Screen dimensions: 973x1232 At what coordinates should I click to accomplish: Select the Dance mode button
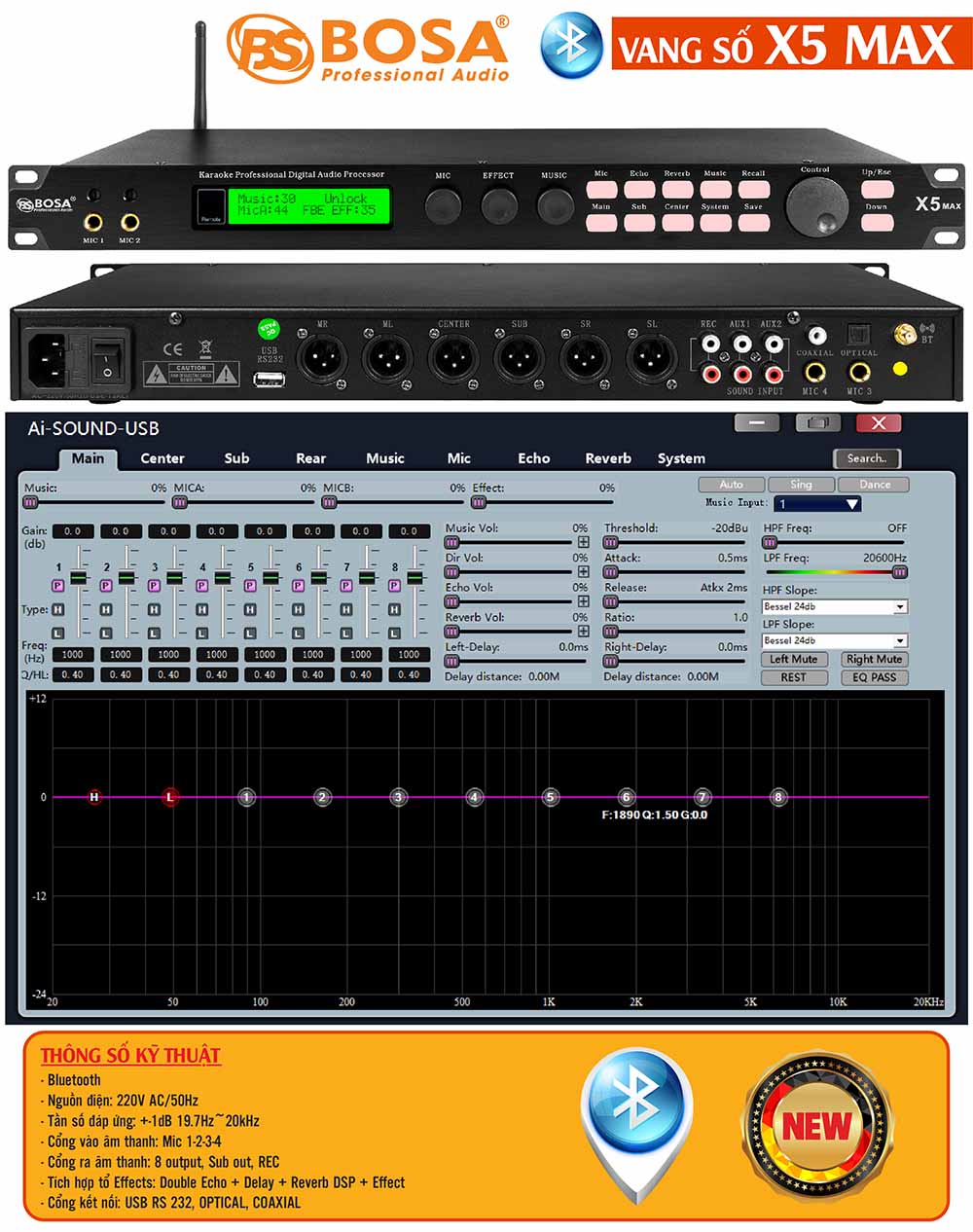coord(875,484)
